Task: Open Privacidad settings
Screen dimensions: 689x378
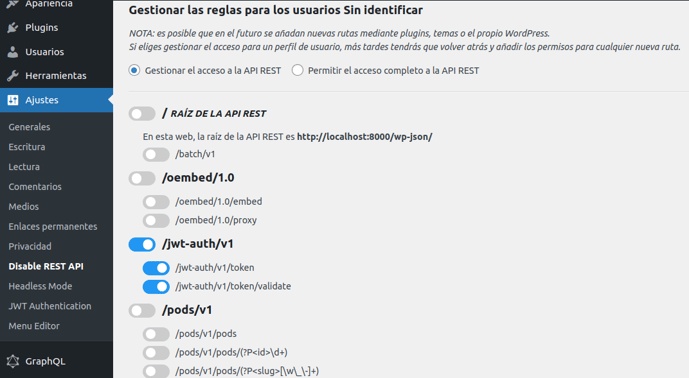Action: [30, 247]
